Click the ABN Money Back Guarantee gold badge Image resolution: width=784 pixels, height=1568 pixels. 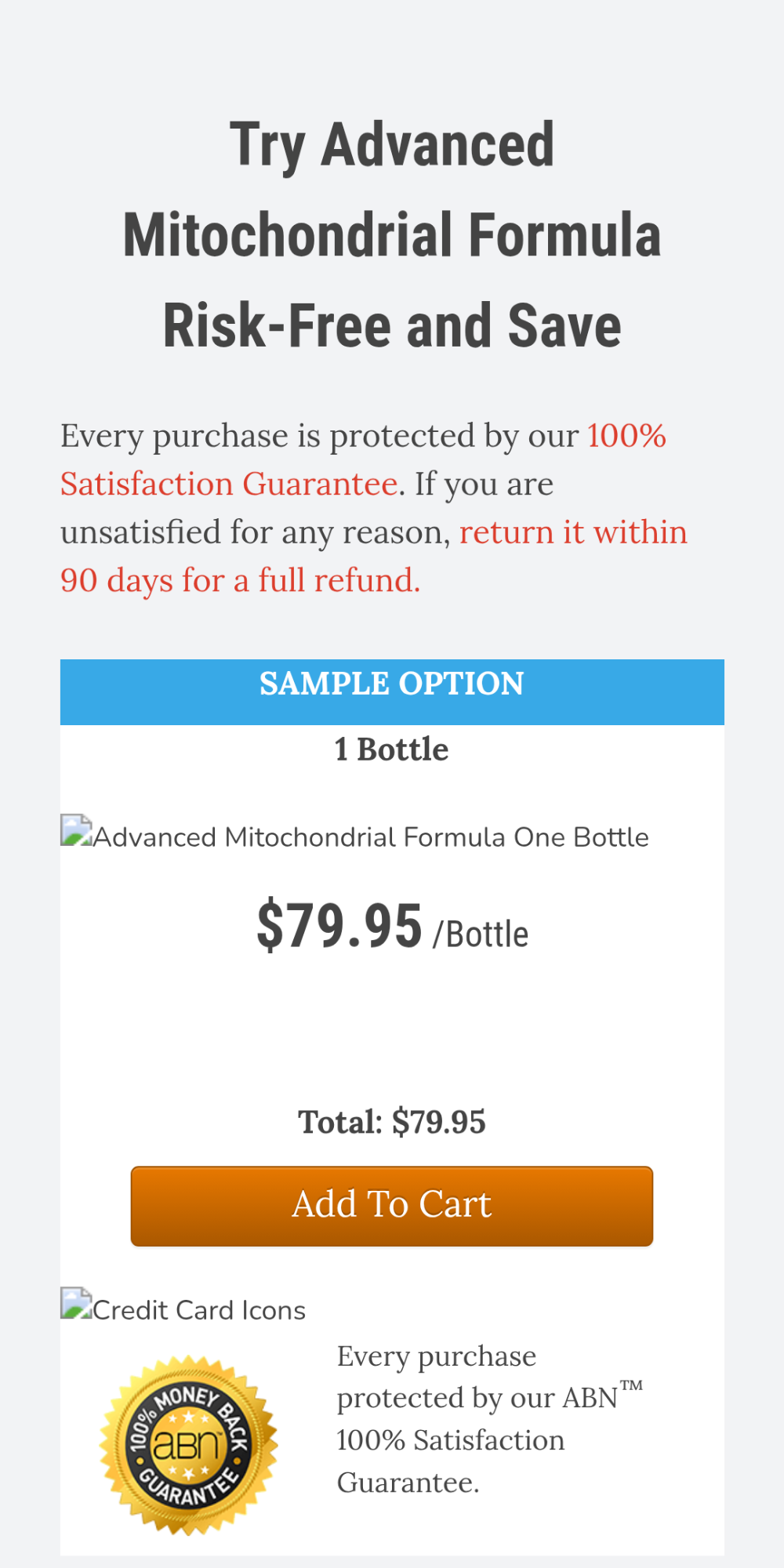[188, 1444]
